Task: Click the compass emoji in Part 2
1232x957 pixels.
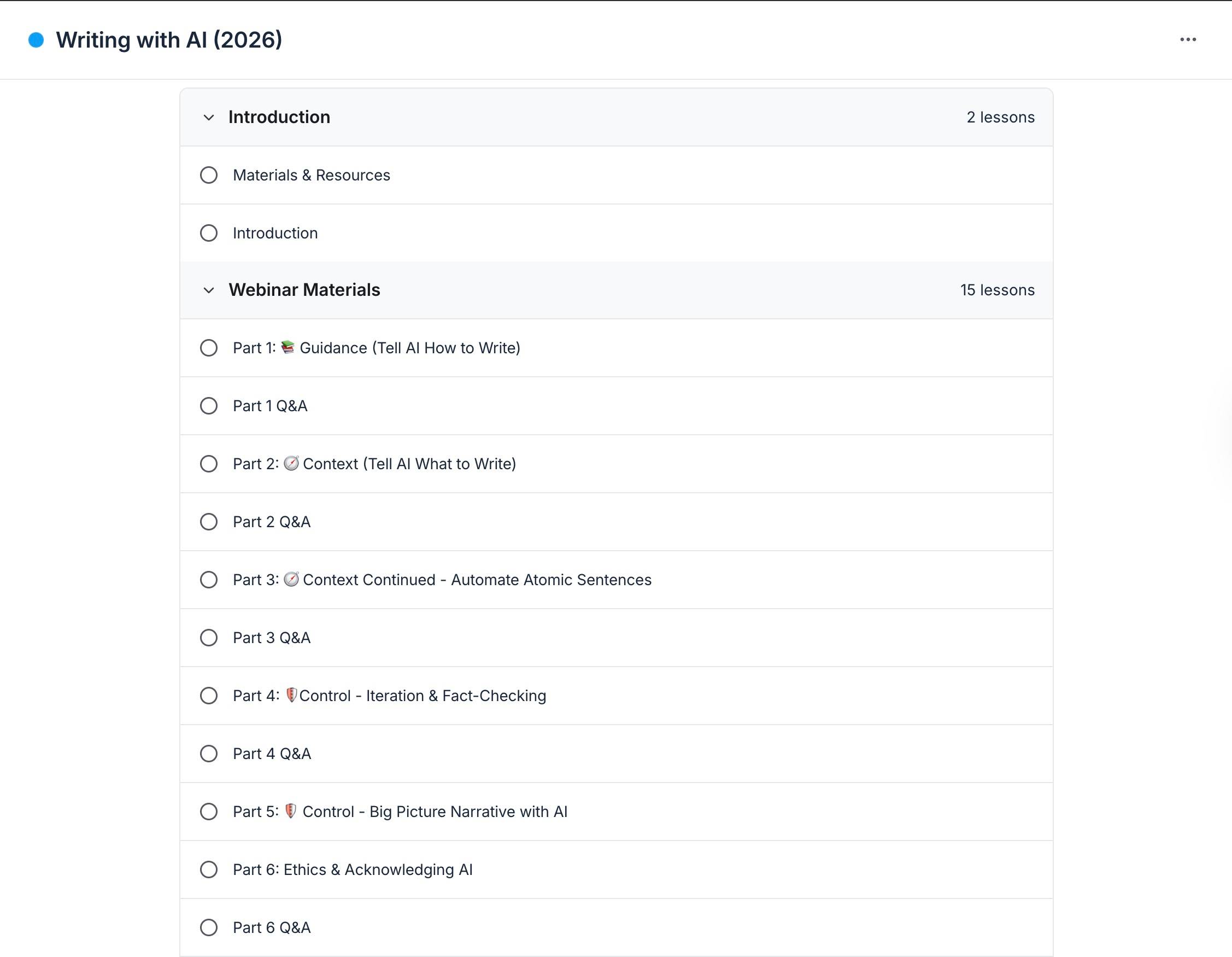Action: tap(291, 463)
